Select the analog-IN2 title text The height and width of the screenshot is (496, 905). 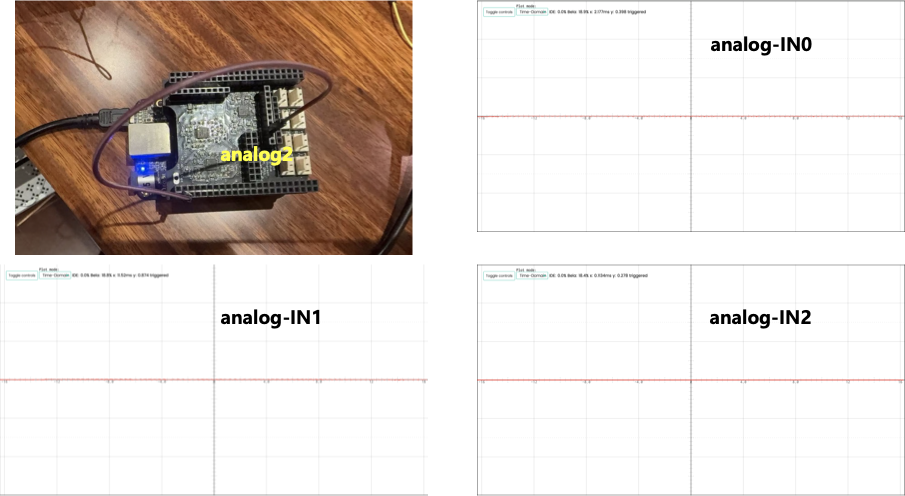pos(760,319)
